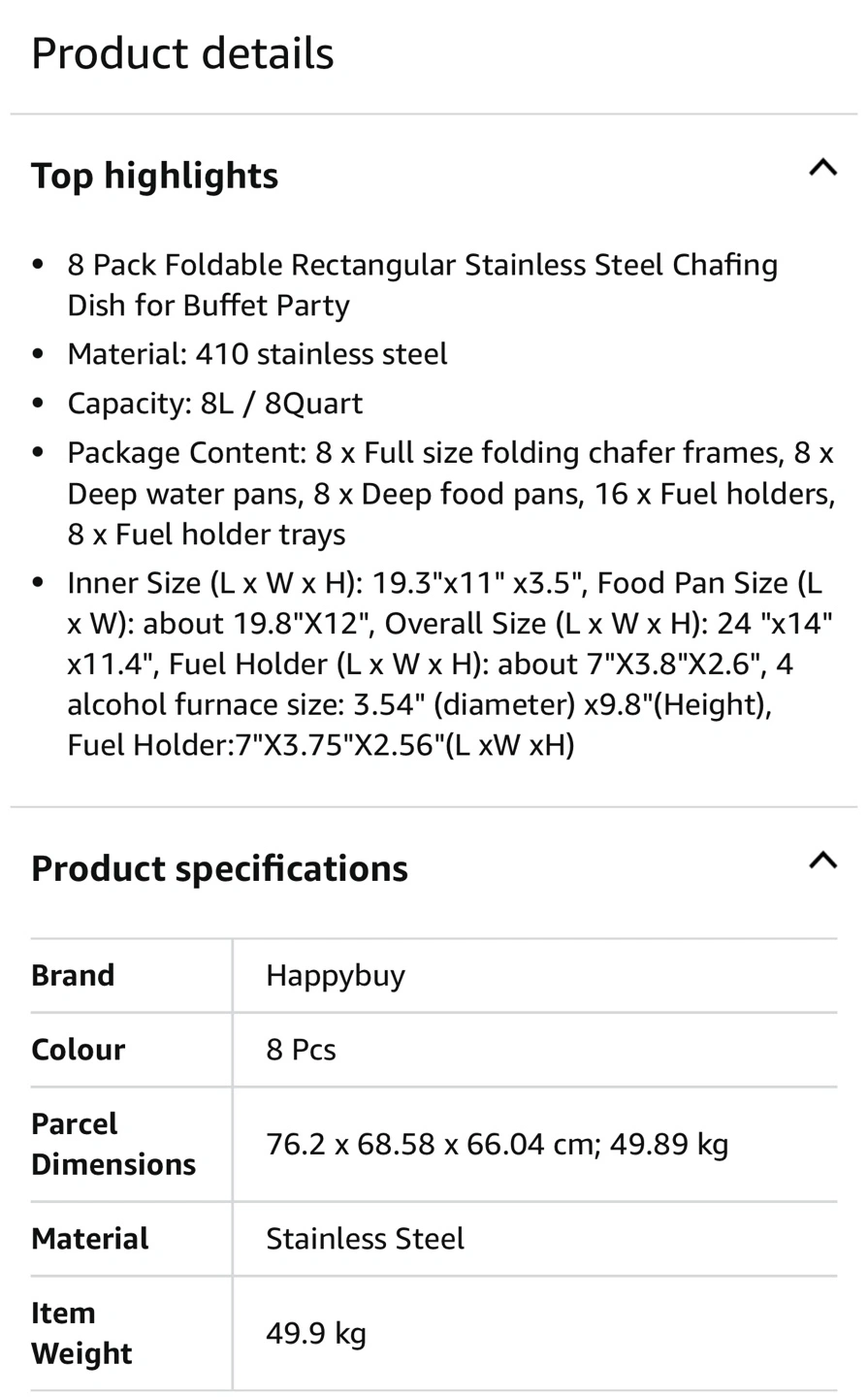868x1397 pixels.
Task: Tap the Happybuy brand value
Action: click(x=336, y=975)
